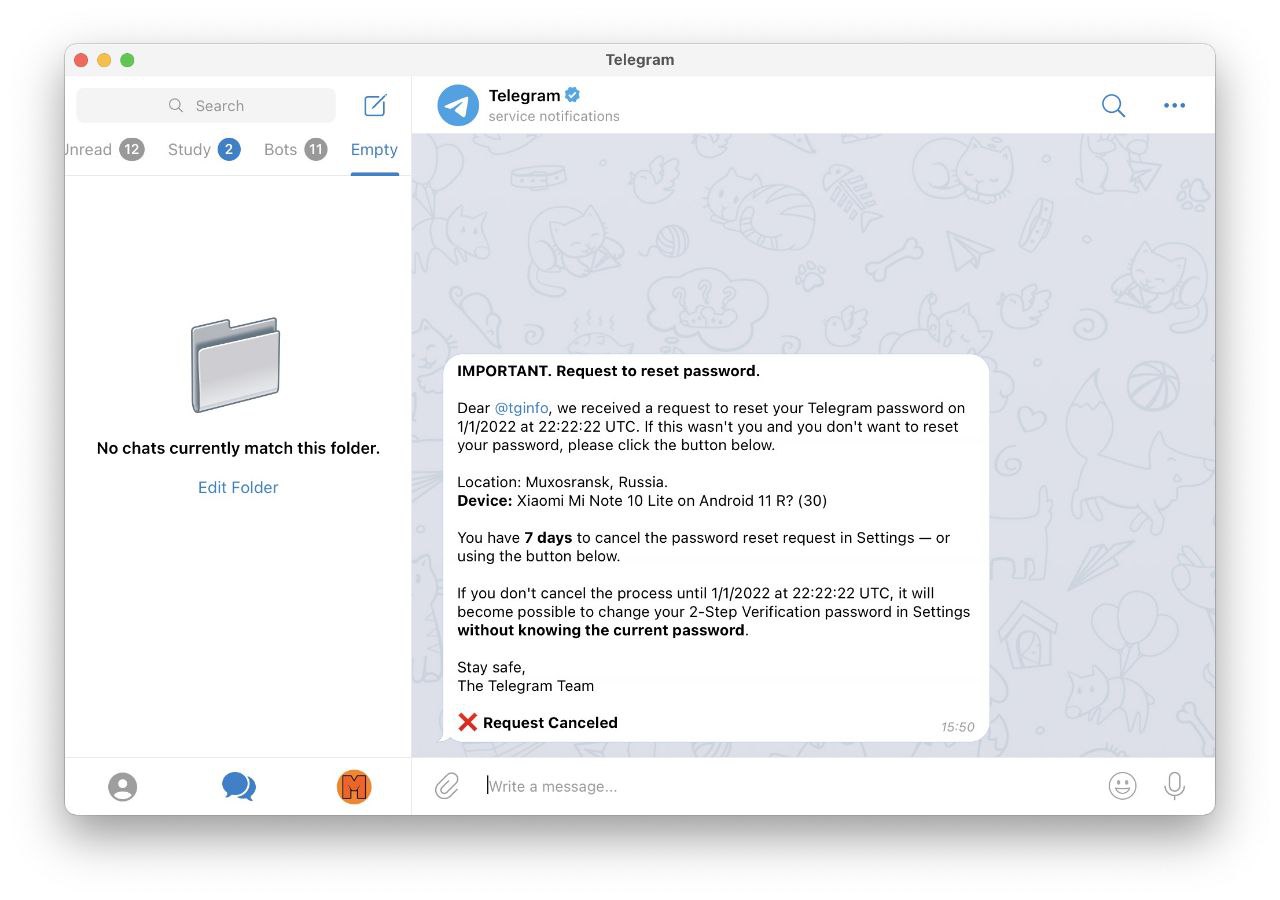1280x900 pixels.
Task: Click The Telegram Team signature
Action: (x=525, y=686)
